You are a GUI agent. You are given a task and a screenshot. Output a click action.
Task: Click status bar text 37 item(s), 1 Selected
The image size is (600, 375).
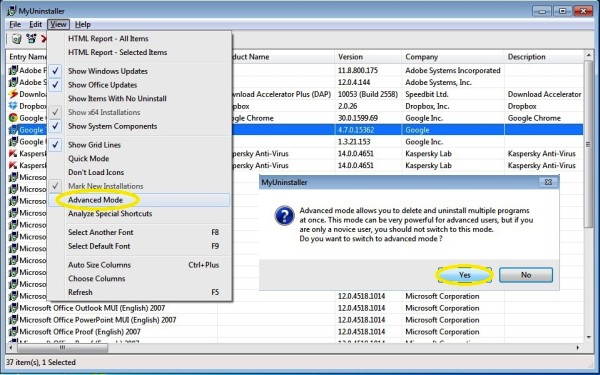pyautogui.click(x=41, y=362)
